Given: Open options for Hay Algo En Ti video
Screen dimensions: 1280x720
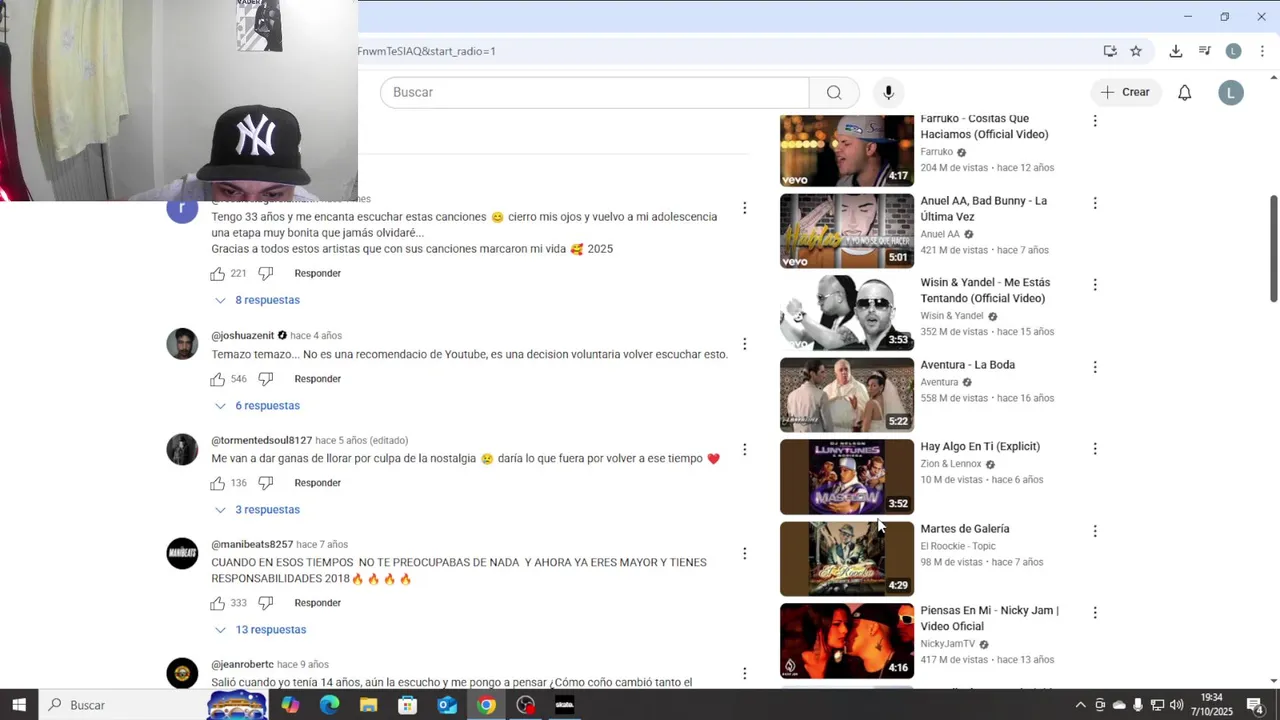Looking at the screenshot, I should pyautogui.click(x=1095, y=449).
